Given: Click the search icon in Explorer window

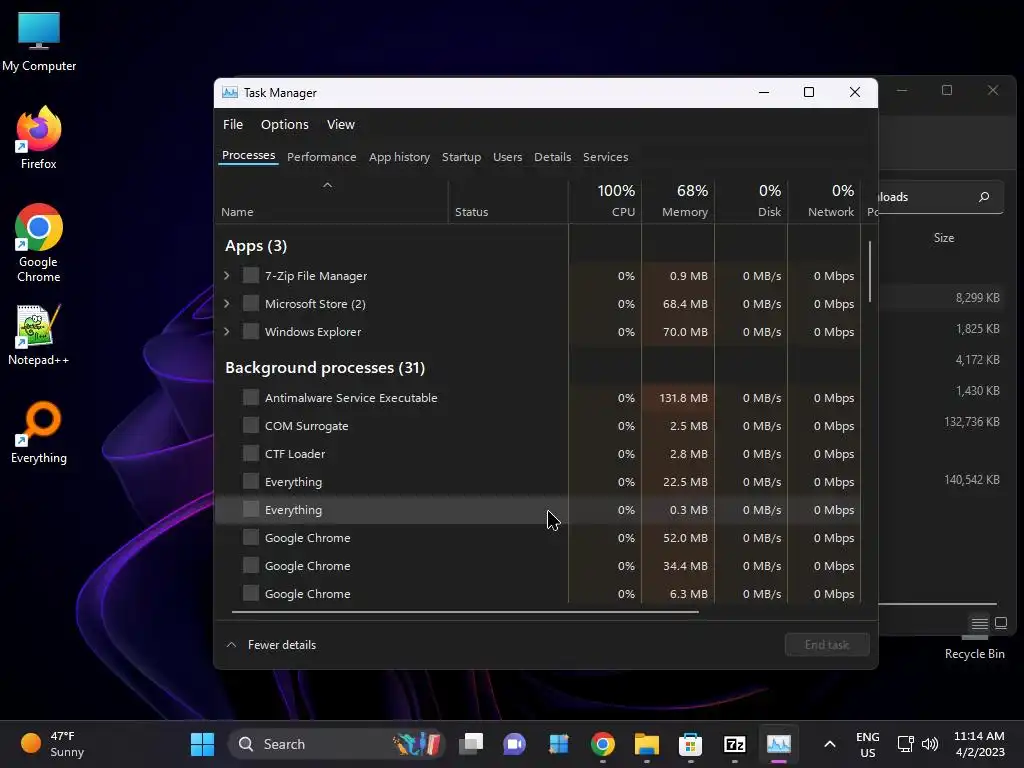Looking at the screenshot, I should pyautogui.click(x=984, y=197).
